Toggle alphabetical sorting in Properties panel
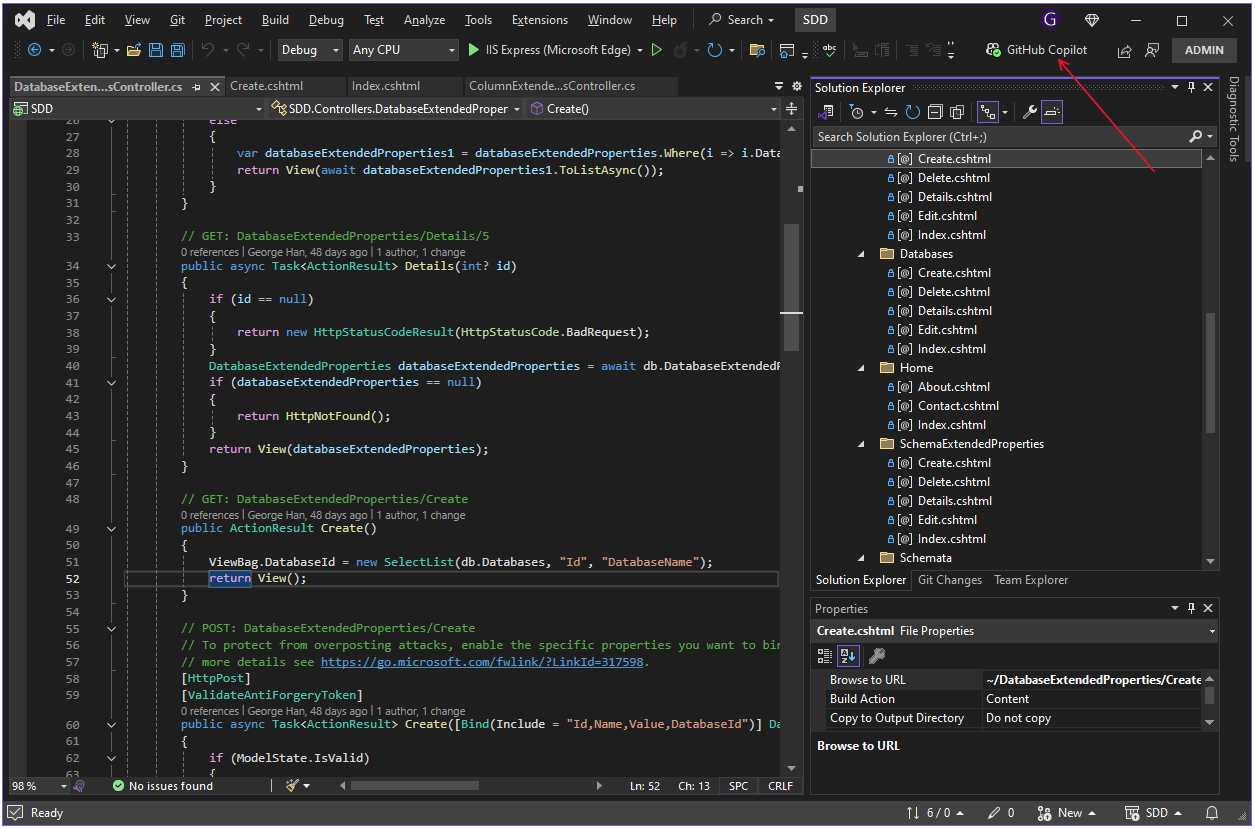This screenshot has width=1255, height=829. (x=847, y=656)
